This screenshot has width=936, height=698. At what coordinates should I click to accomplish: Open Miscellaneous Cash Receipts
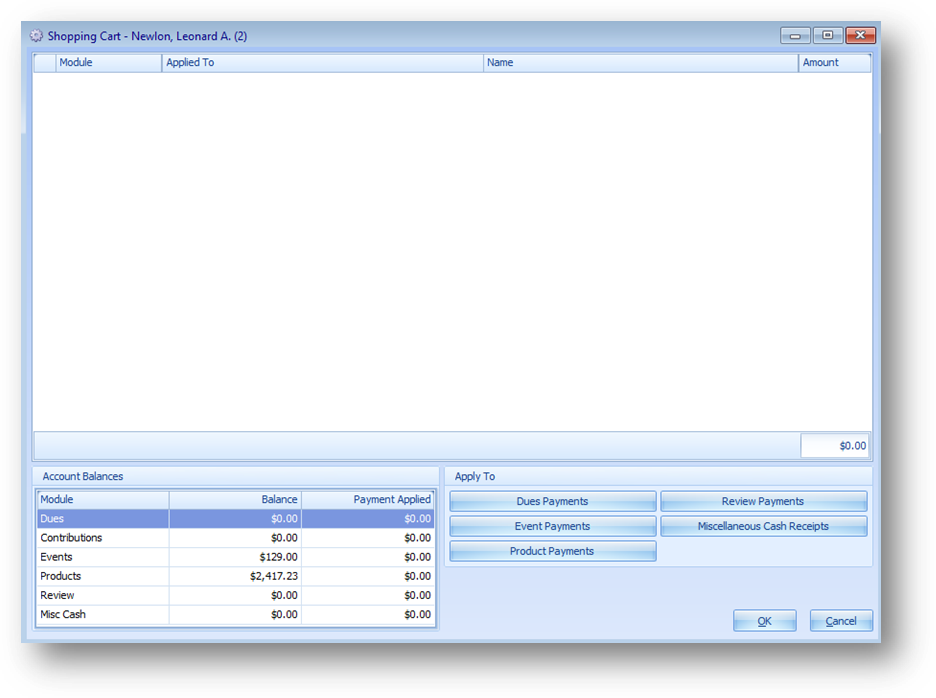763,526
